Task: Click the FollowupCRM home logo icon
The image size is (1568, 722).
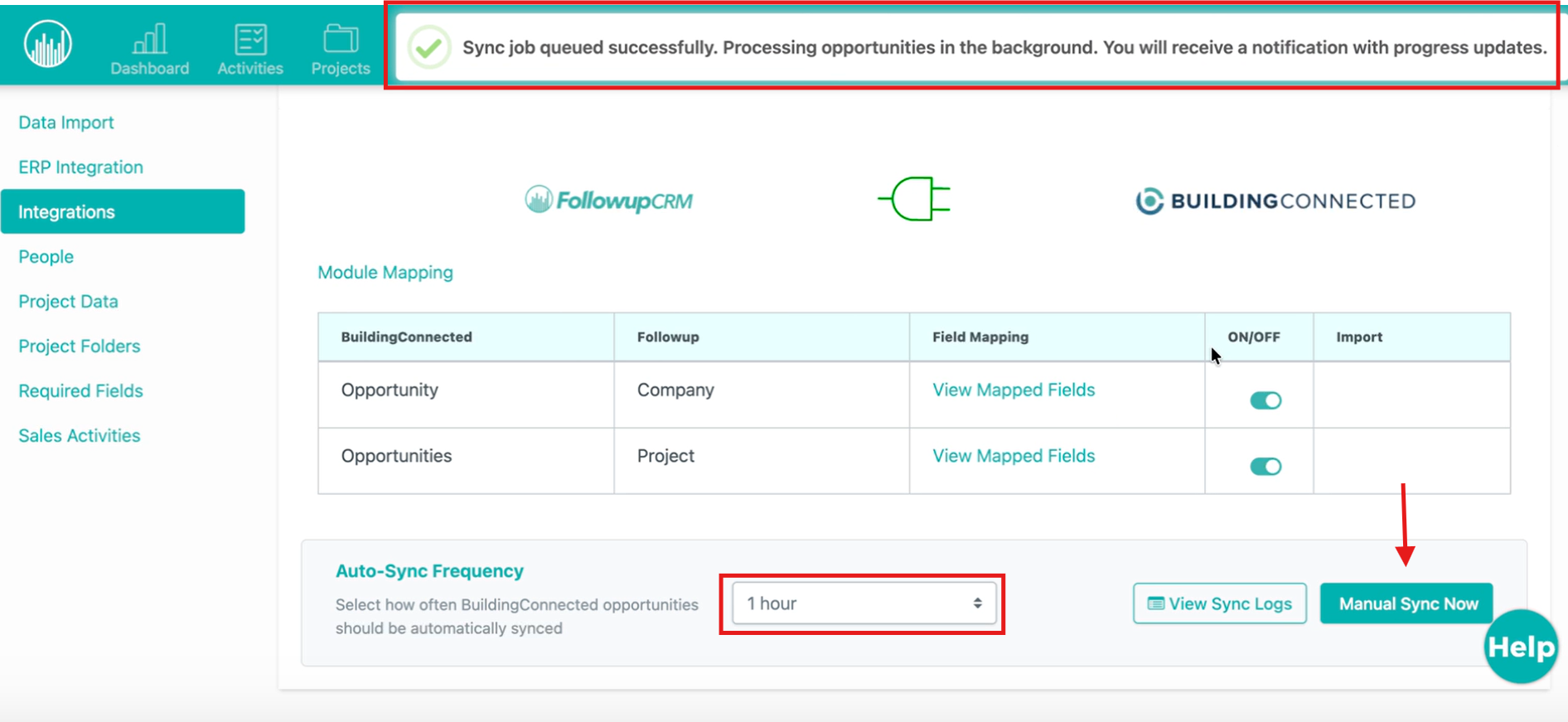Action: pos(48,44)
